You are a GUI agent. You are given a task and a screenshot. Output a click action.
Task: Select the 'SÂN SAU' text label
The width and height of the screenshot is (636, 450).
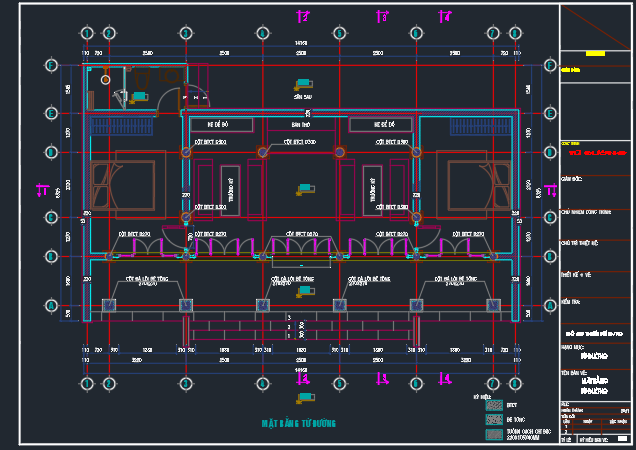click(x=303, y=97)
